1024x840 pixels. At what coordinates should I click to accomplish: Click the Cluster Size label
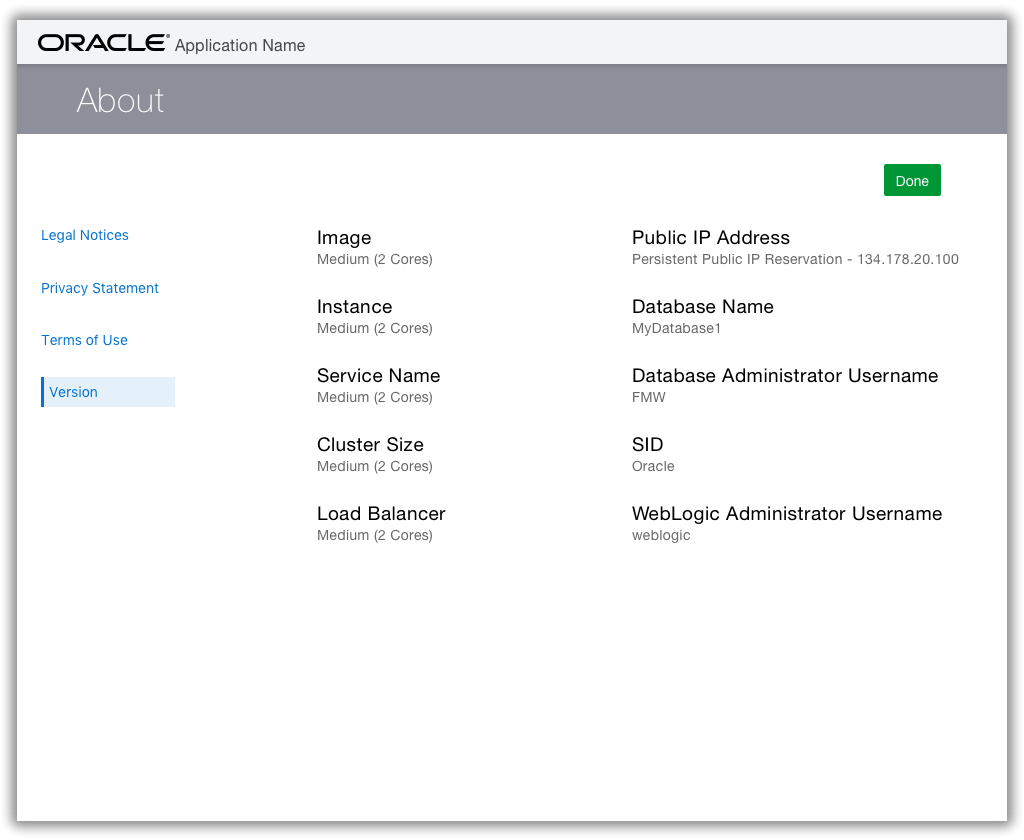[x=370, y=445]
